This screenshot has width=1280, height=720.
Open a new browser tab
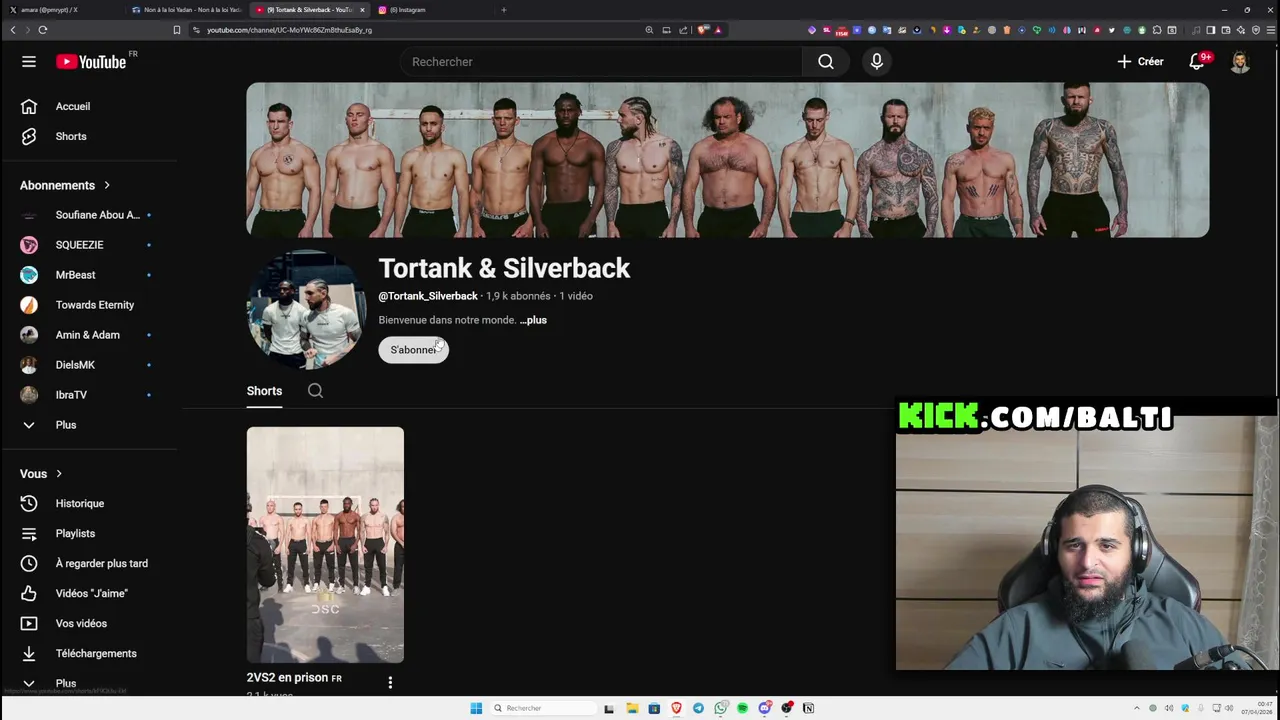coord(504,10)
